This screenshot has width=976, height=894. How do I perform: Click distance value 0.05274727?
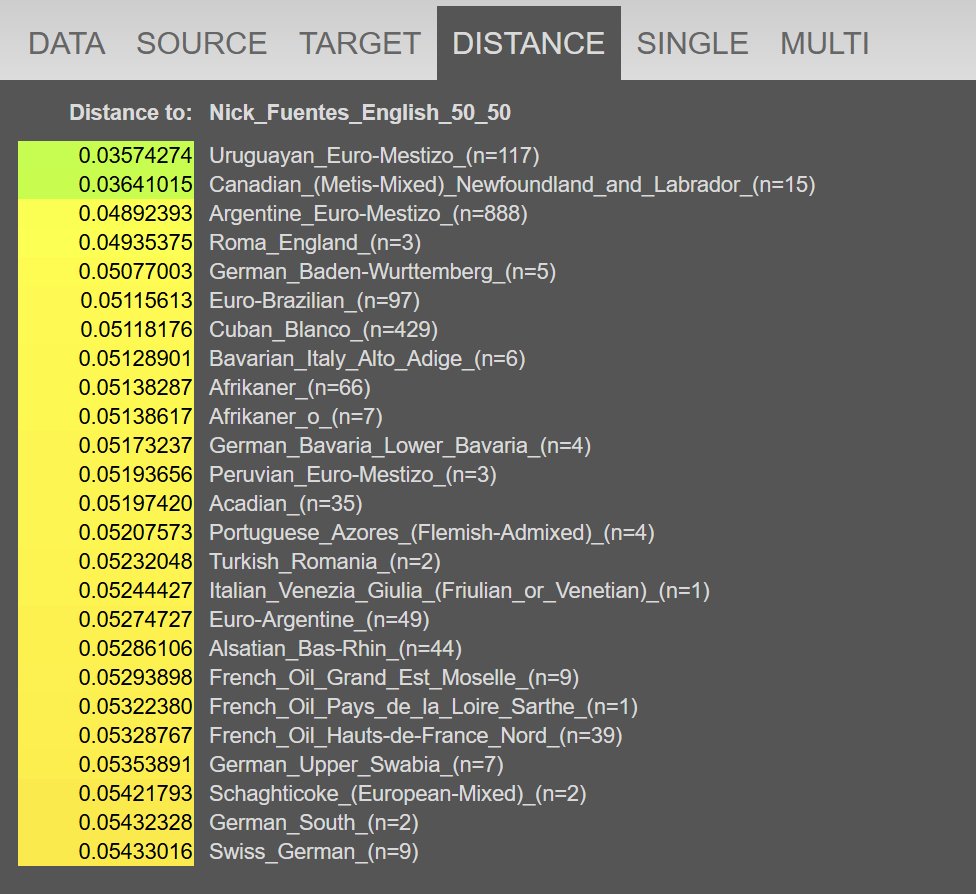click(x=136, y=620)
